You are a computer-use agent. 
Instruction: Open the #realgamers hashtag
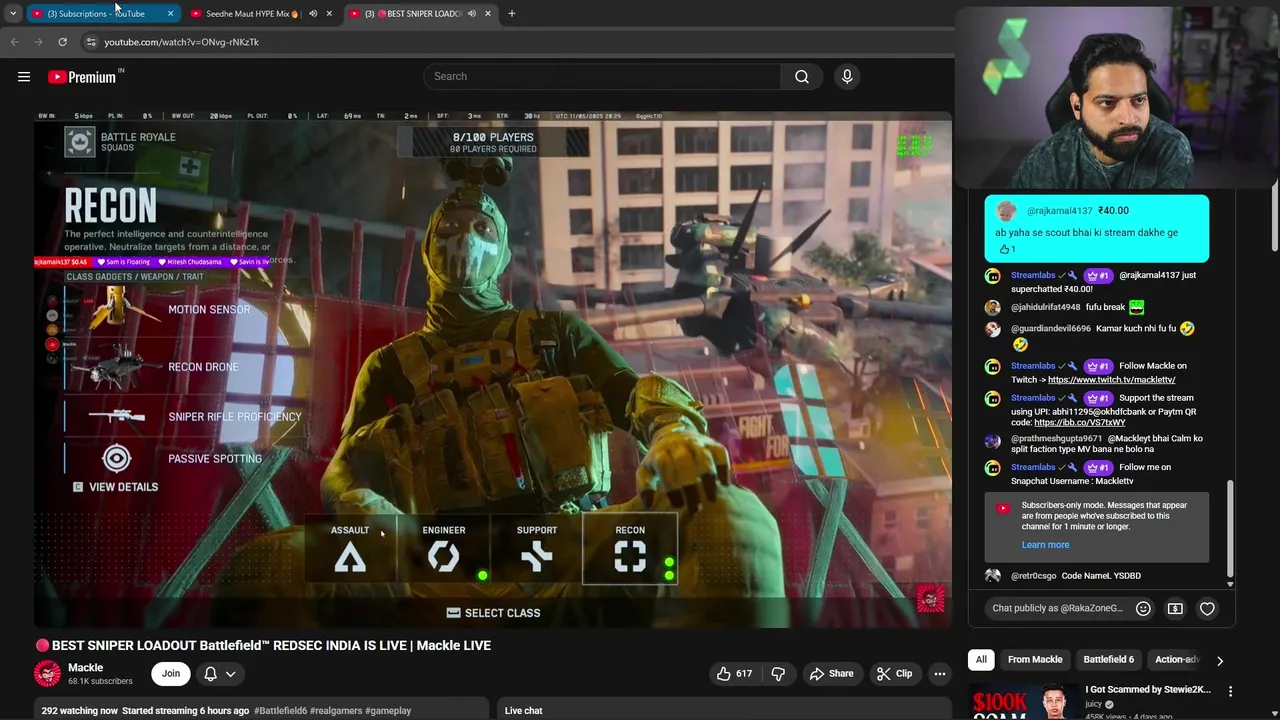(336, 711)
